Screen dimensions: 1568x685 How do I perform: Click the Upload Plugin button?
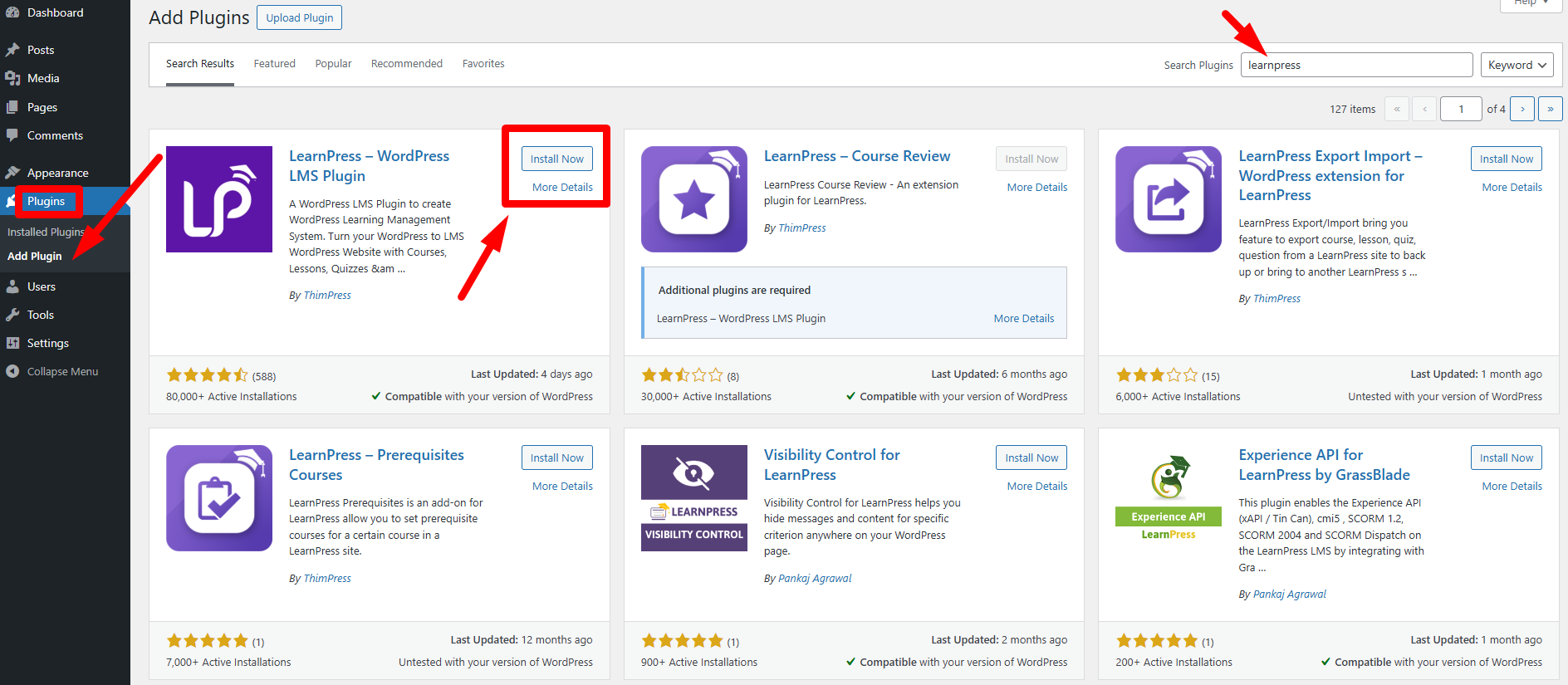[299, 17]
